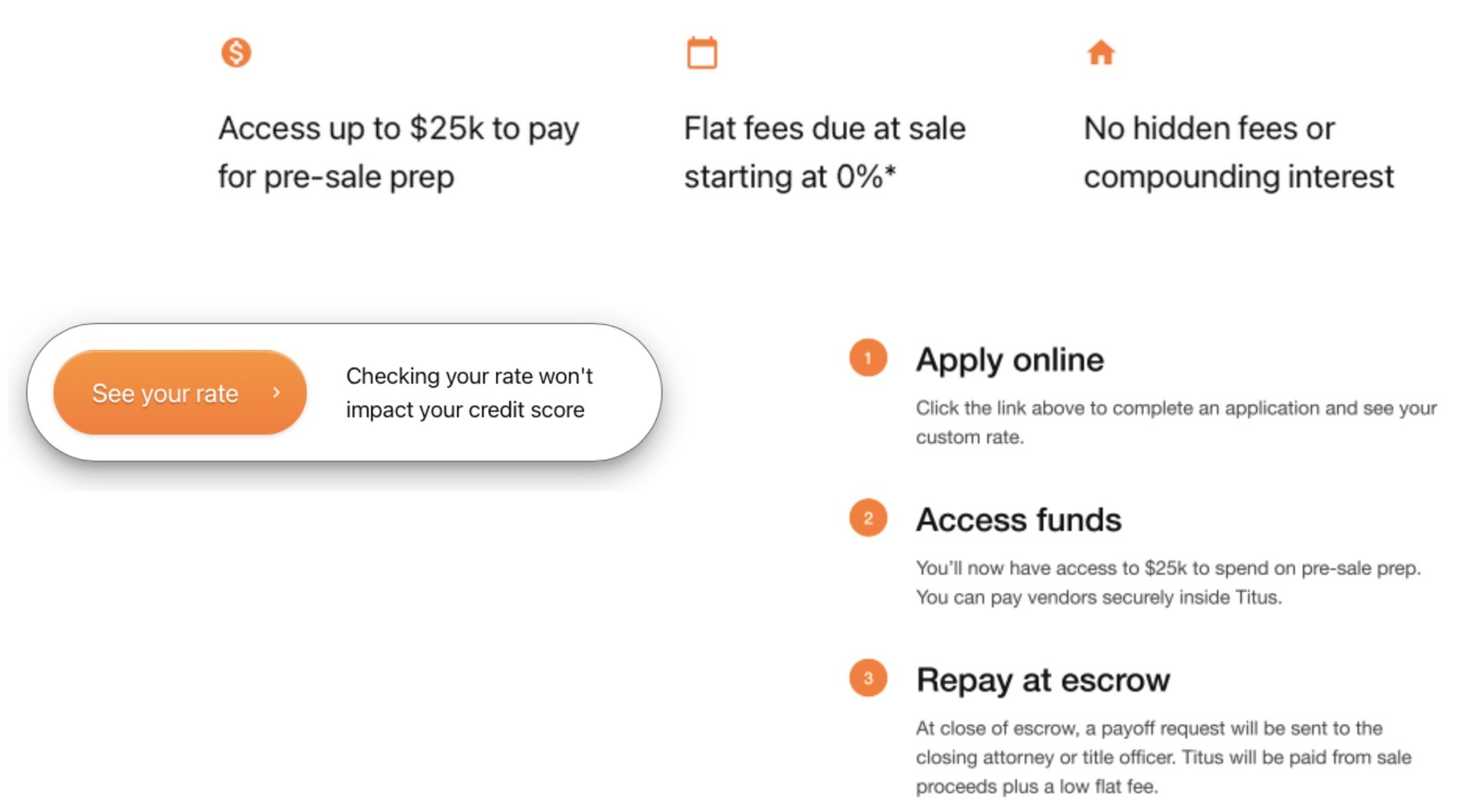Click the credit score disclaimer text

pyautogui.click(x=469, y=393)
